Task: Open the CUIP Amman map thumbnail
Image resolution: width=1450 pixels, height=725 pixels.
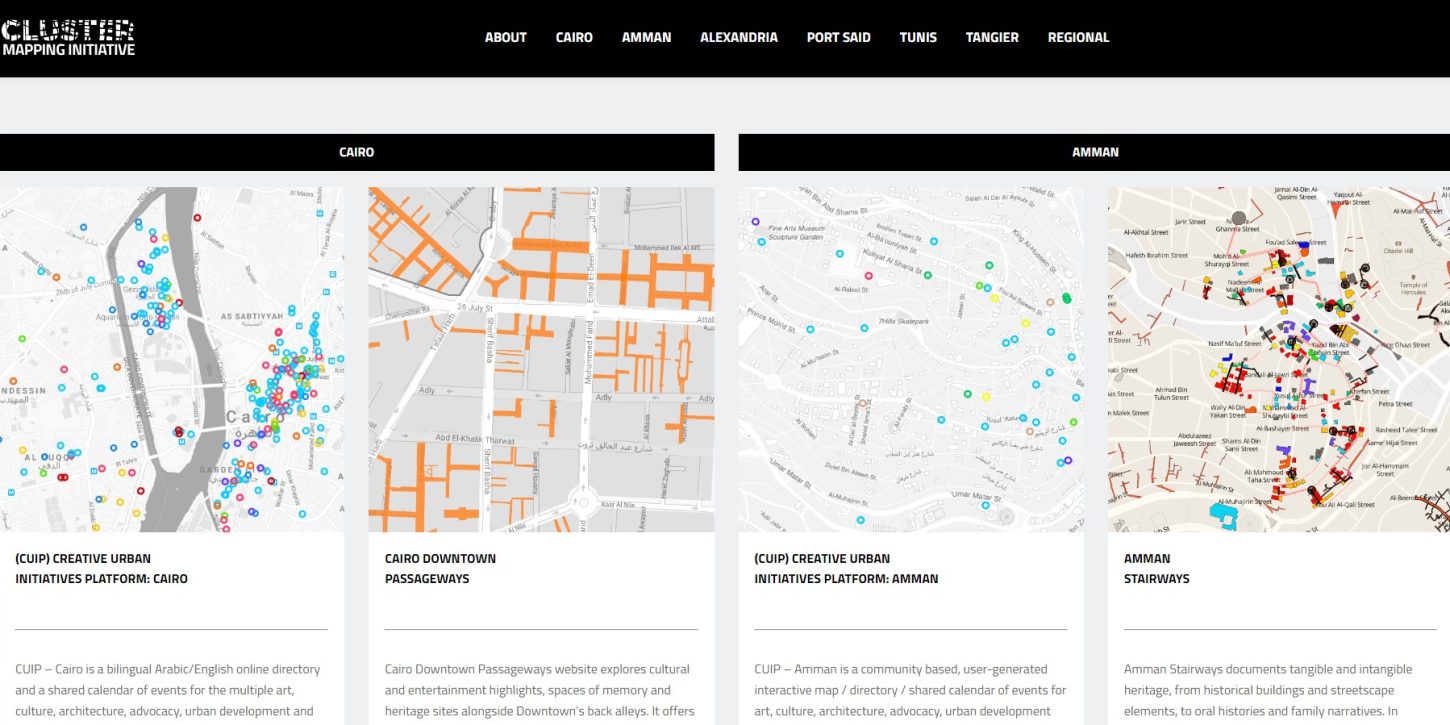Action: tap(910, 359)
